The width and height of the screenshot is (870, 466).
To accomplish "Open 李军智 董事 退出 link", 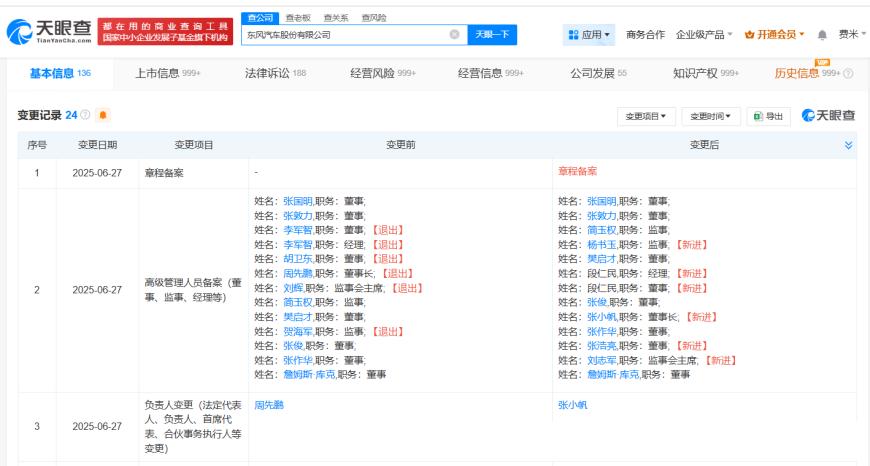I will click(x=297, y=230).
